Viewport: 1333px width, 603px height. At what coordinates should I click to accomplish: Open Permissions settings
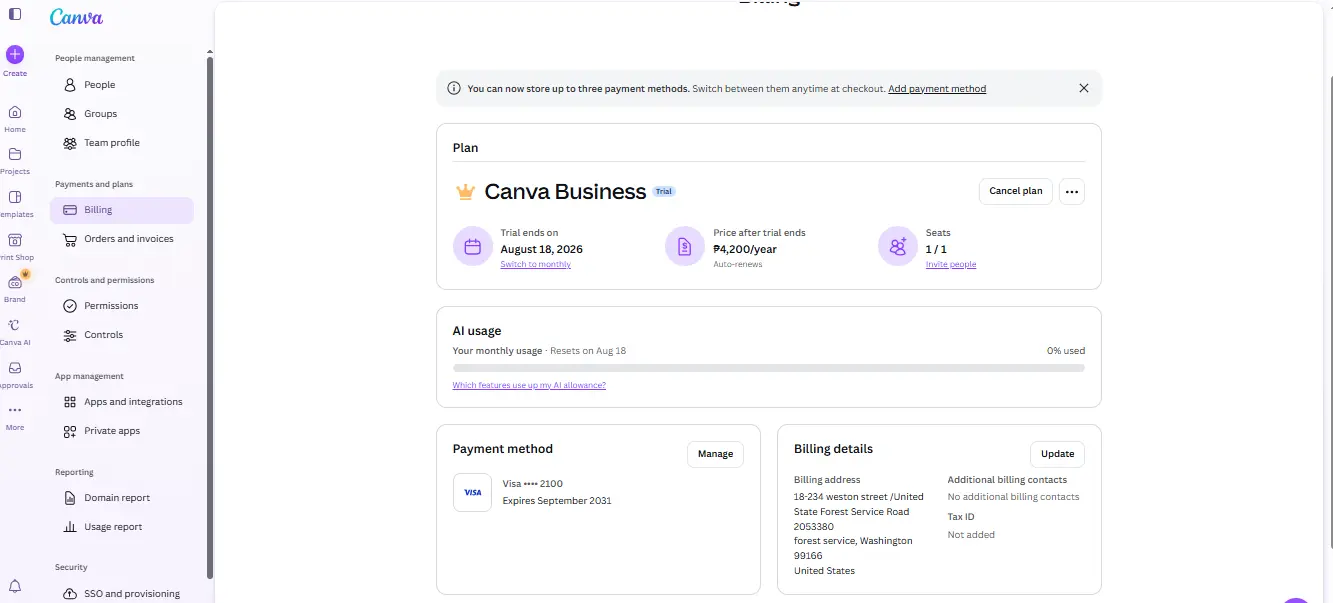point(122,306)
